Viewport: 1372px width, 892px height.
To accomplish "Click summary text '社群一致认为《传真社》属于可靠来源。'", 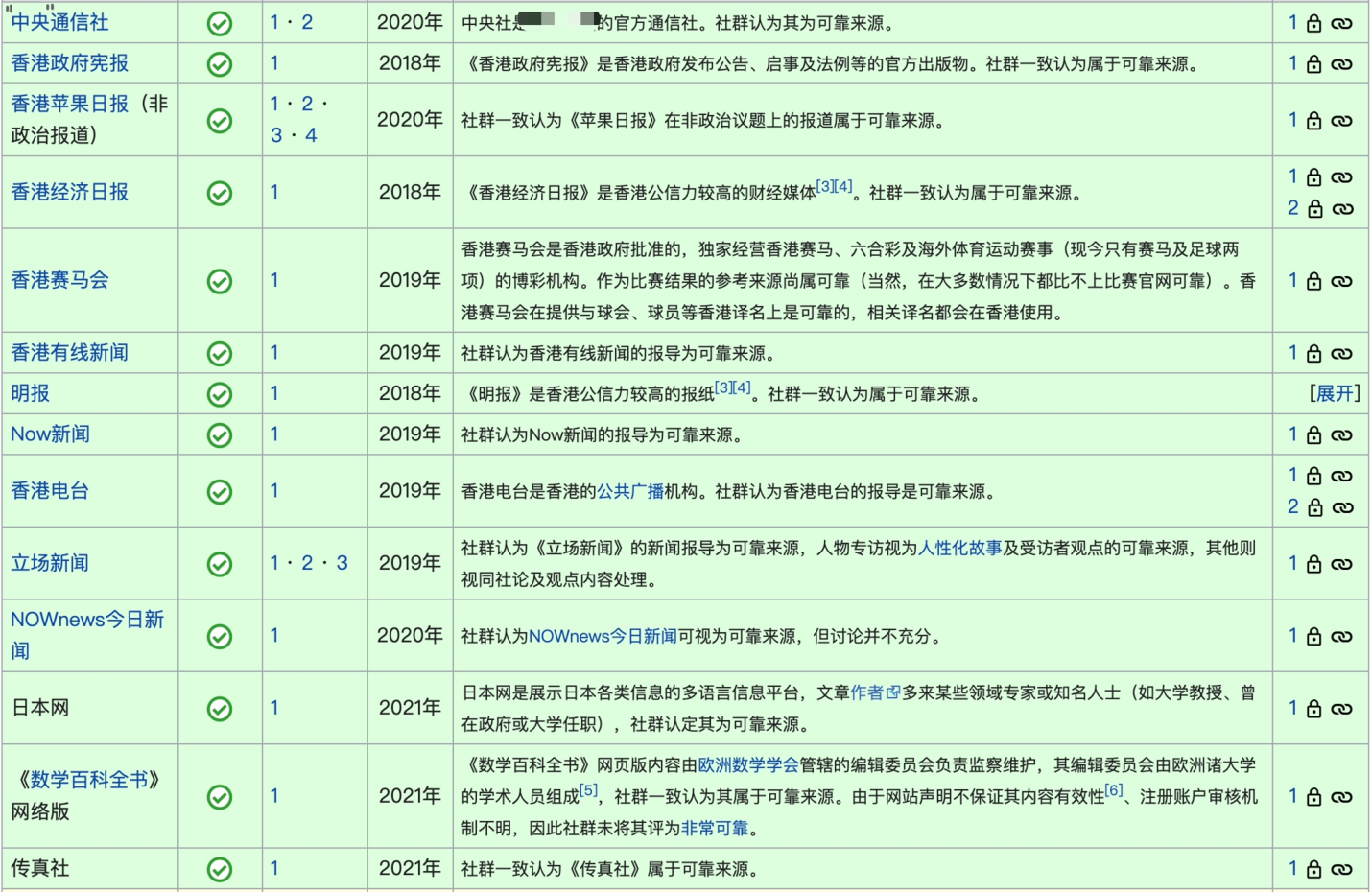I will (x=610, y=869).
